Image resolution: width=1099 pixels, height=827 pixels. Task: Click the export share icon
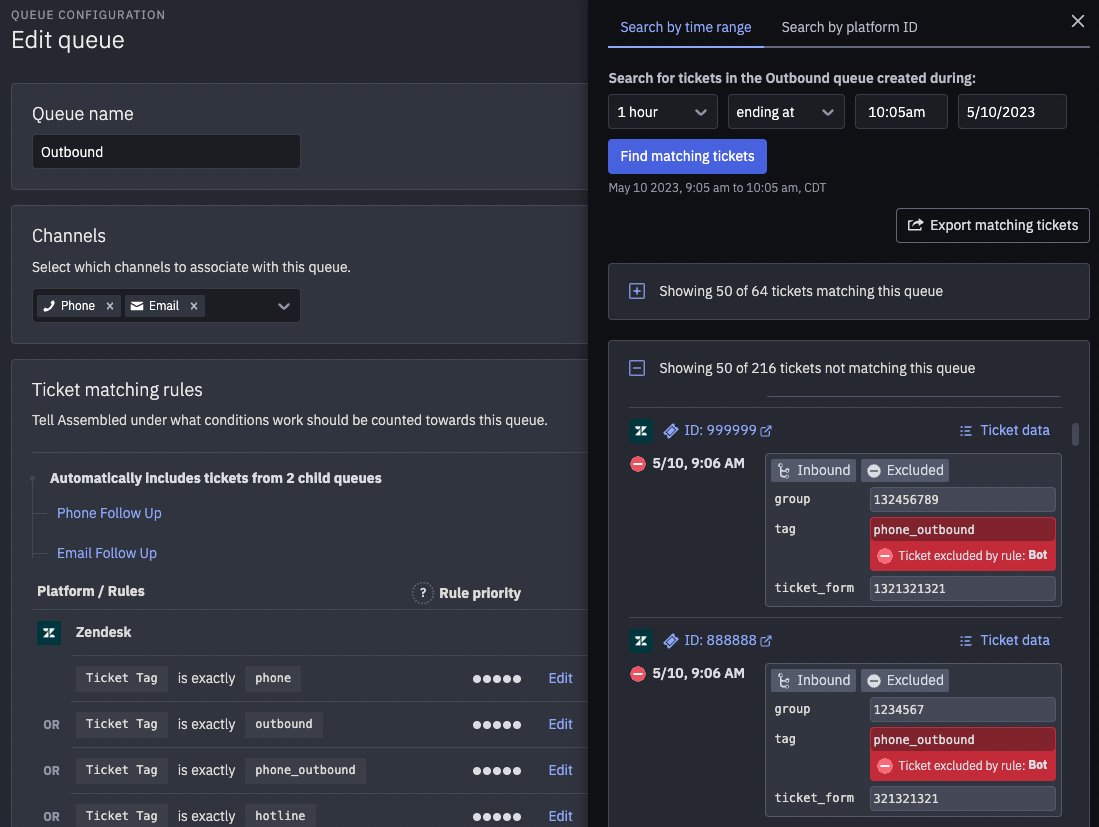tap(915, 225)
